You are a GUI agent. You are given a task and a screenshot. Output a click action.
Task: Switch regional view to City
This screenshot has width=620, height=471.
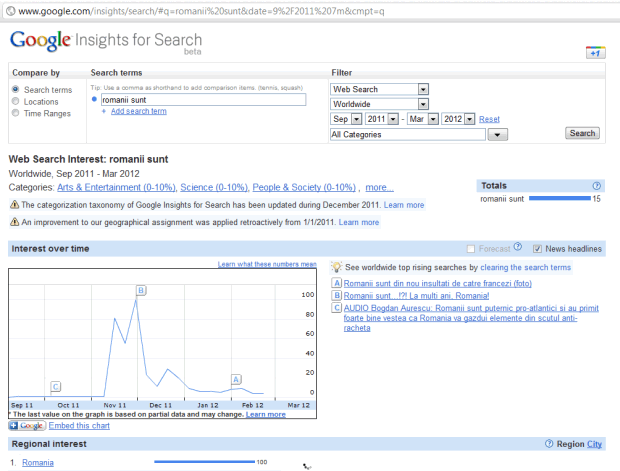click(595, 443)
